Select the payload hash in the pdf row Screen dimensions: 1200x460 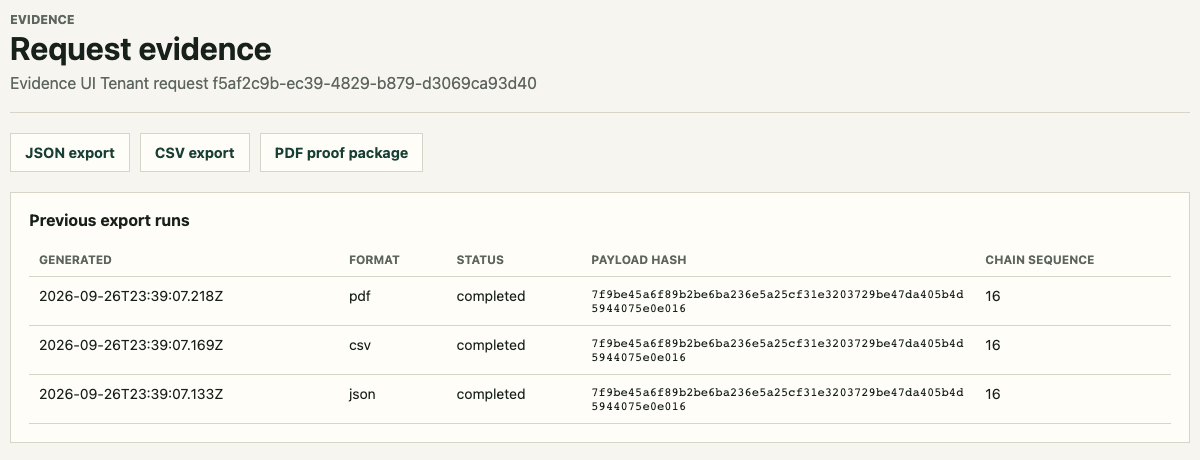(778, 301)
